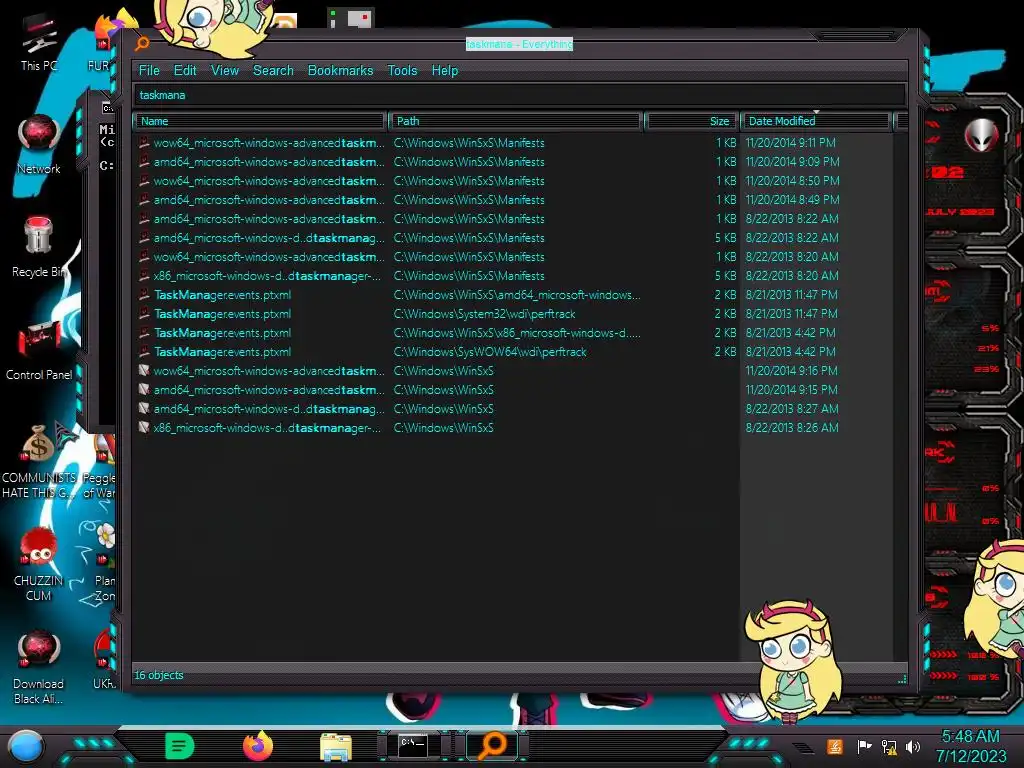Viewport: 1024px width, 768px height.
Task: Launch Firefox from taskbar
Action: pos(258,746)
